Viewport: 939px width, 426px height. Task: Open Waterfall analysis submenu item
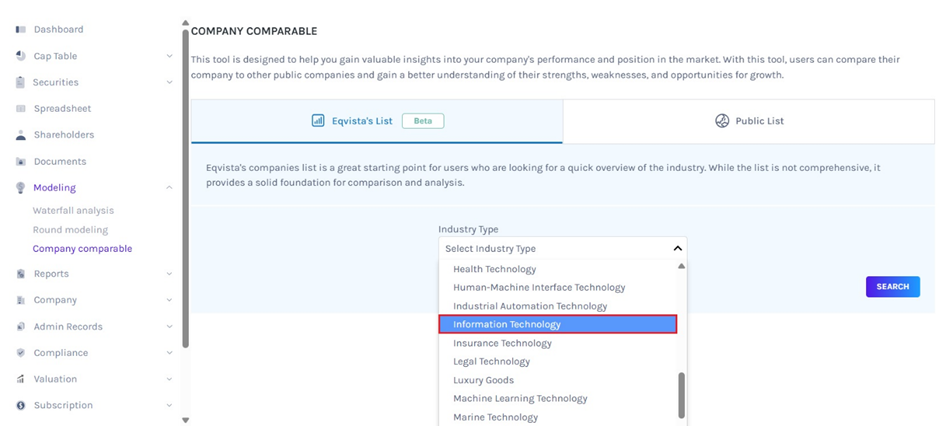click(73, 210)
